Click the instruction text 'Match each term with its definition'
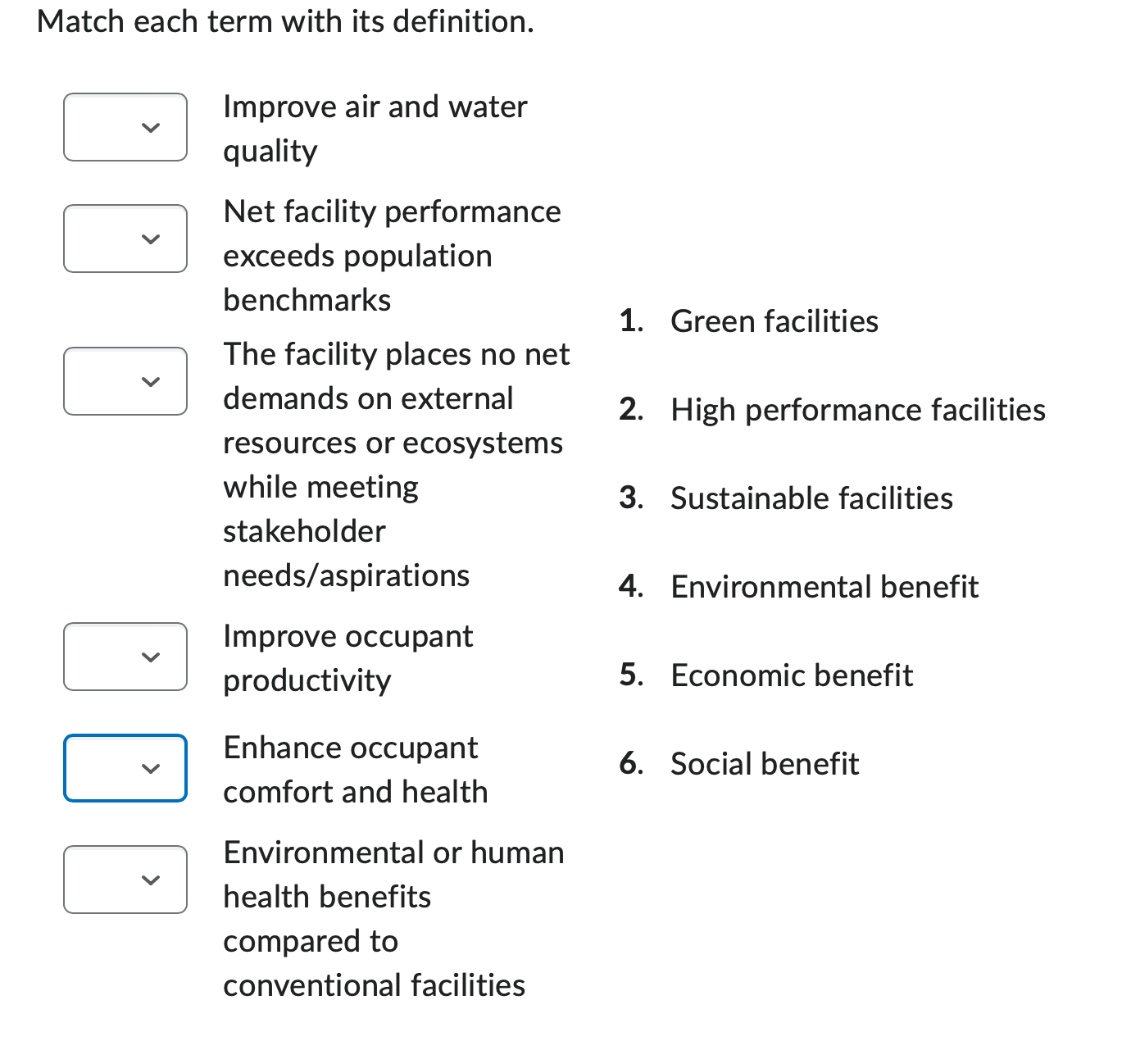Screen dimensions: 1131x1064 pyautogui.click(x=285, y=21)
